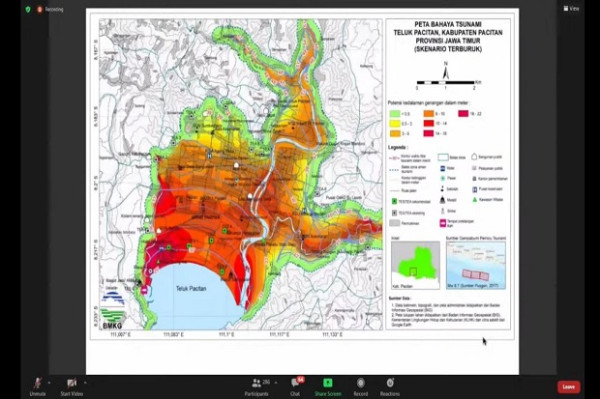The width and height of the screenshot is (600, 399).
Task: Click the Sirine legend icon
Action: coord(443,211)
